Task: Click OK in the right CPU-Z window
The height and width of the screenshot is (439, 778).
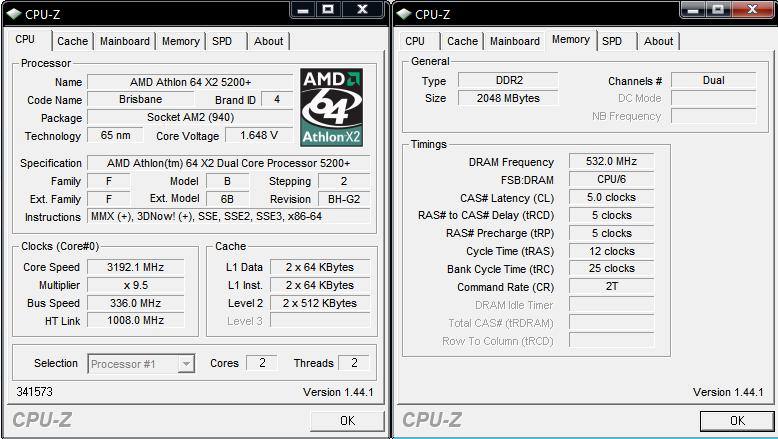Action: click(x=737, y=421)
